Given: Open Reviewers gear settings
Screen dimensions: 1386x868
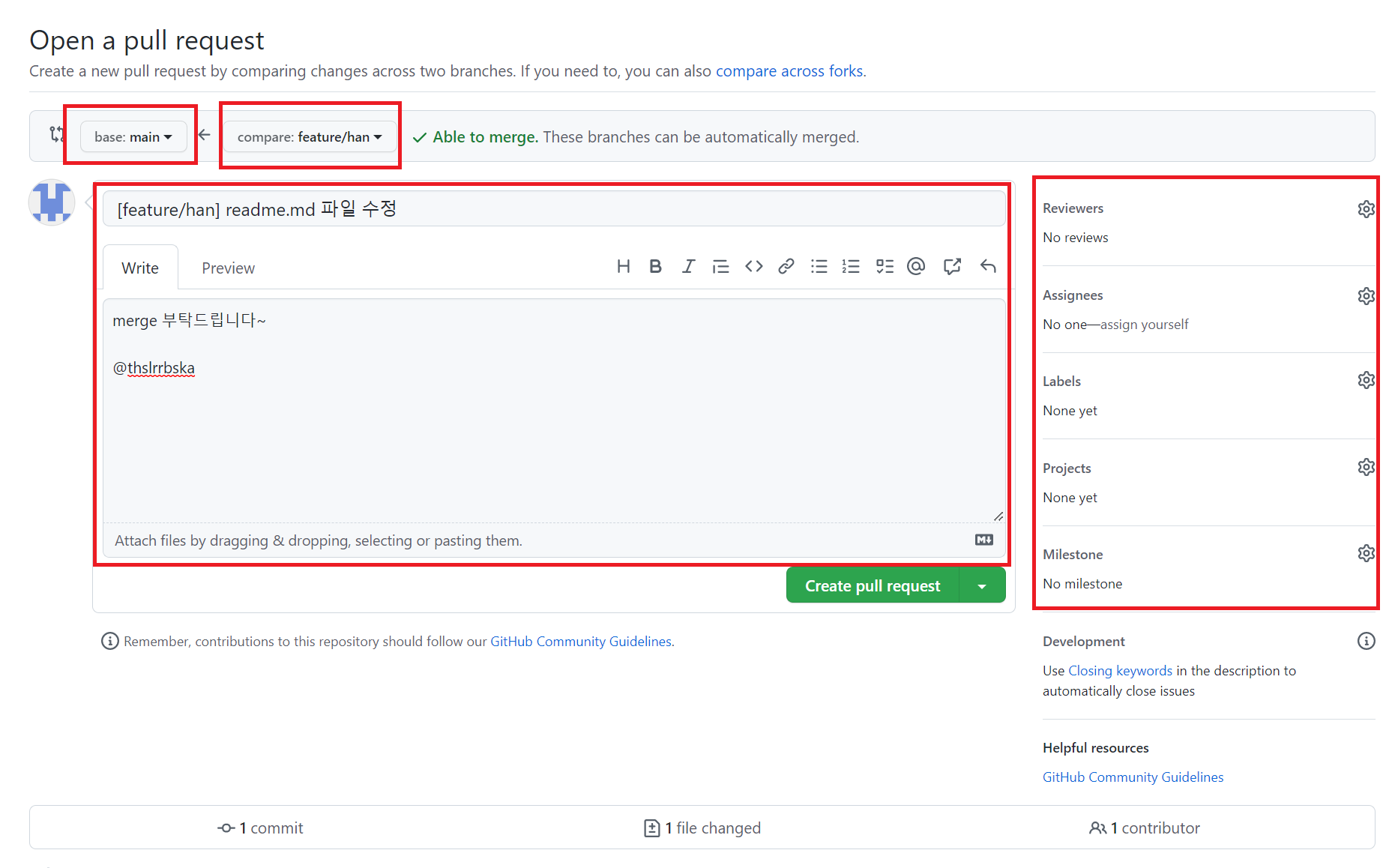Looking at the screenshot, I should [1366, 209].
